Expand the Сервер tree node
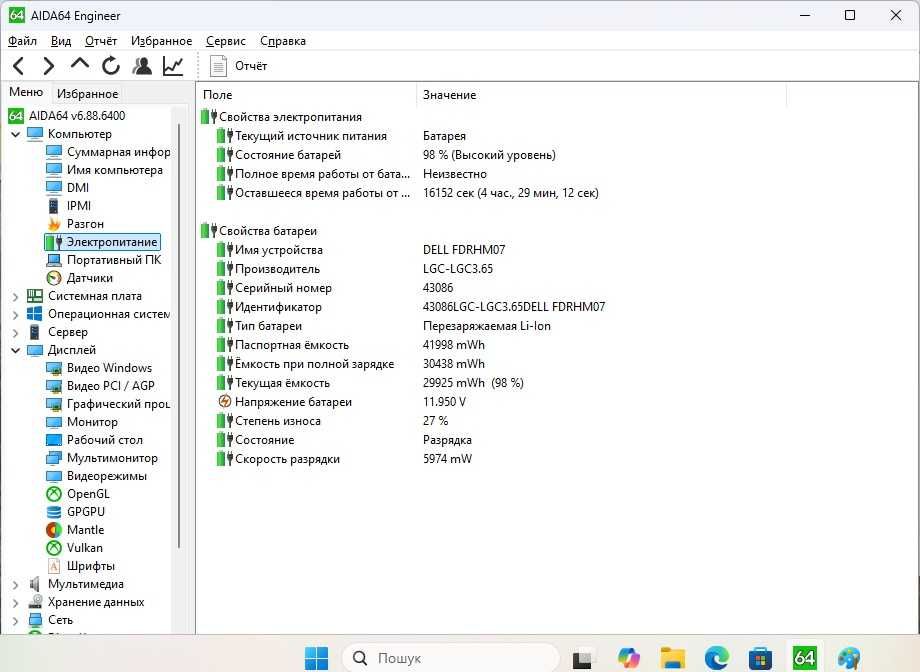Viewport: 920px width, 672px height. [x=16, y=333]
